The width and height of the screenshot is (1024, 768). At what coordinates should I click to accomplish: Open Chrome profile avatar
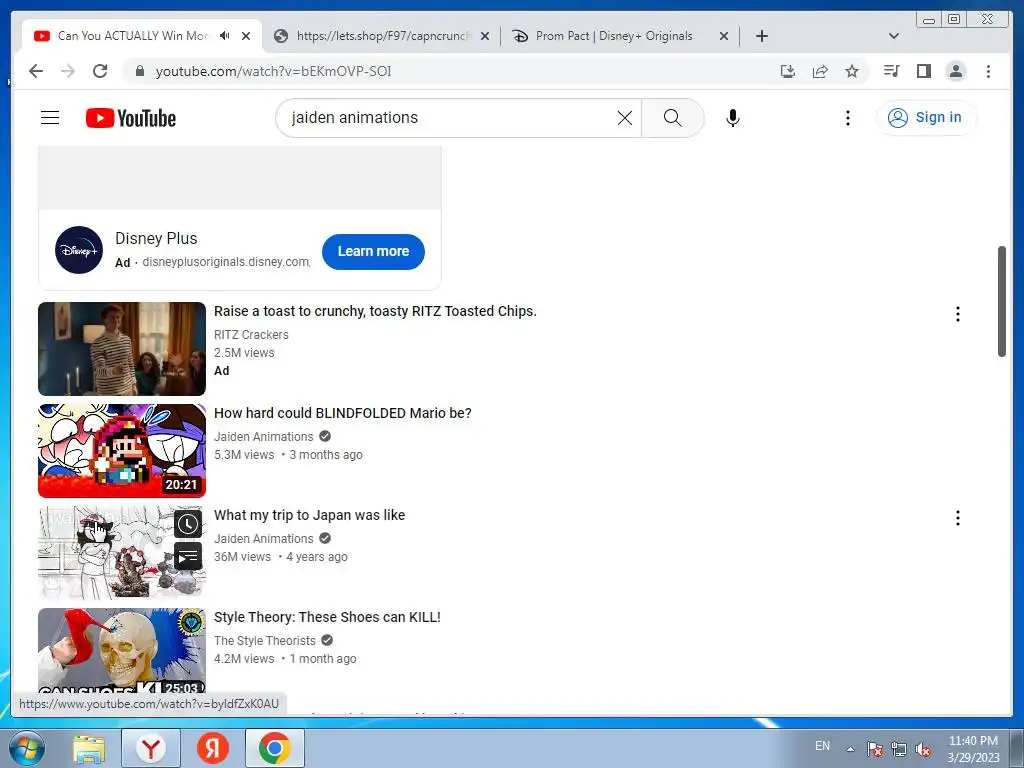click(955, 71)
